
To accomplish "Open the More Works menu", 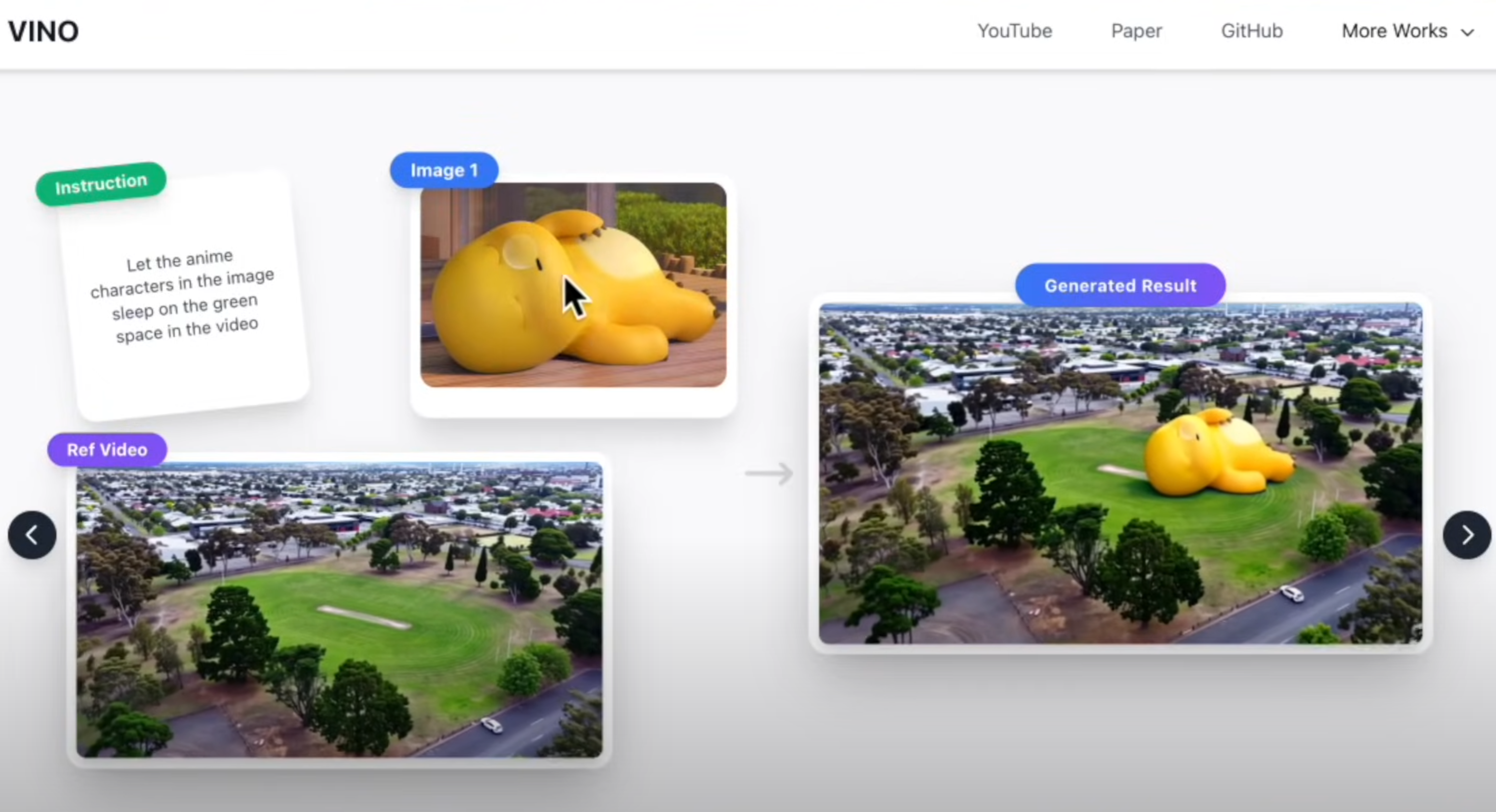I will 1394,31.
